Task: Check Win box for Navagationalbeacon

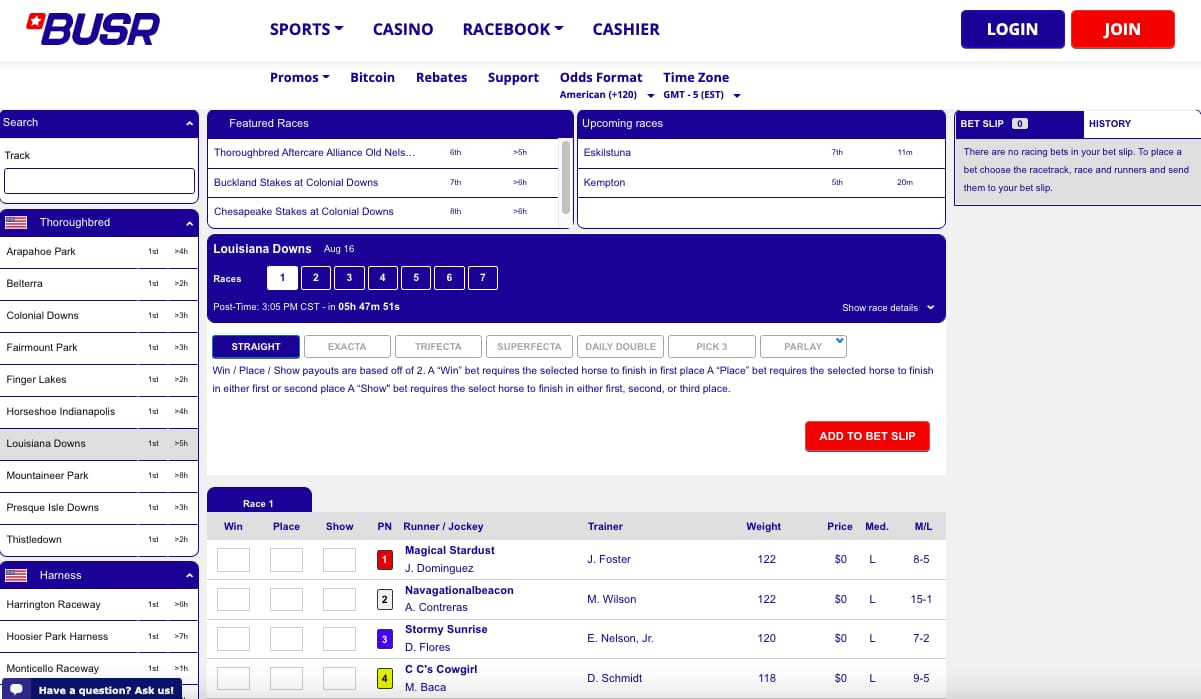Action: point(233,599)
